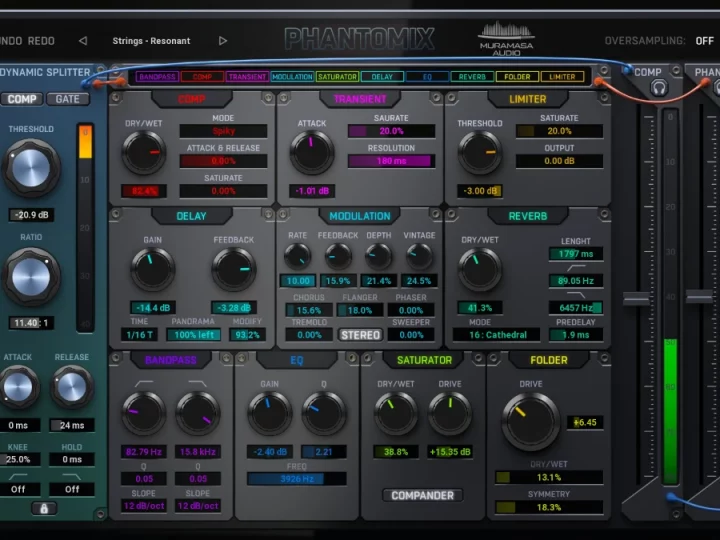The width and height of the screenshot is (720, 540).
Task: Toggle the COMP channel headphone solo icon
Action: [x=658, y=88]
